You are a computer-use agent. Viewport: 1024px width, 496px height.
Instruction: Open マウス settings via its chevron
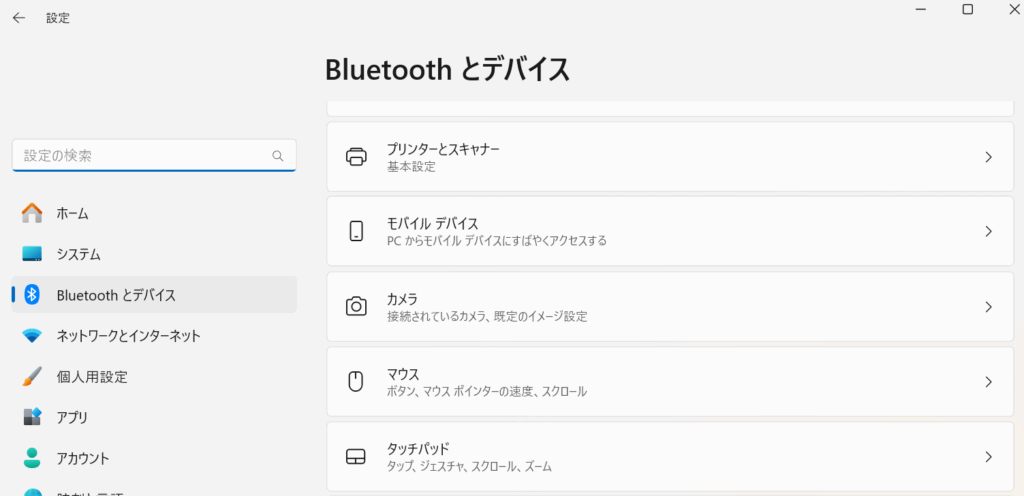(x=988, y=381)
